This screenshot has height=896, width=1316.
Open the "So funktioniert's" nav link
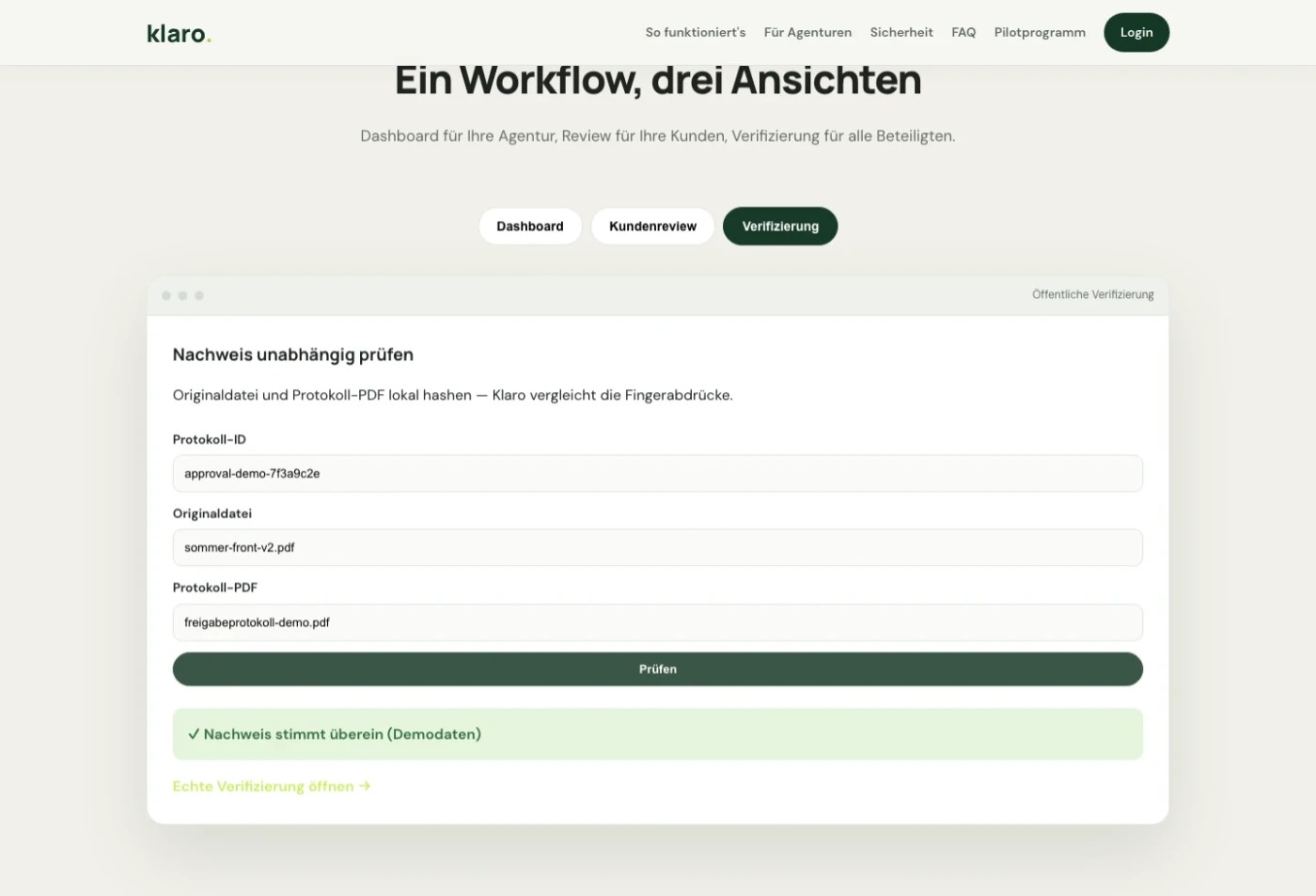click(696, 32)
